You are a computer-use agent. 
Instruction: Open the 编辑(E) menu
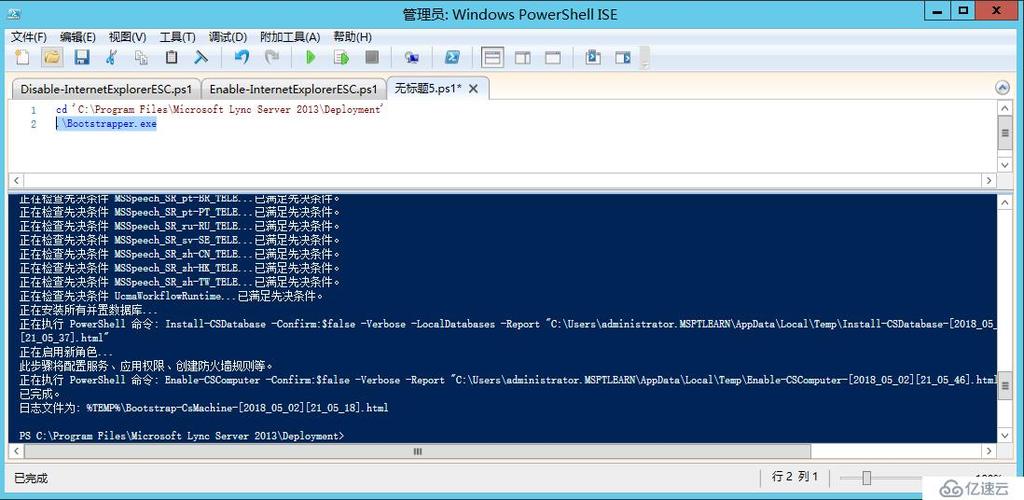[x=78, y=37]
